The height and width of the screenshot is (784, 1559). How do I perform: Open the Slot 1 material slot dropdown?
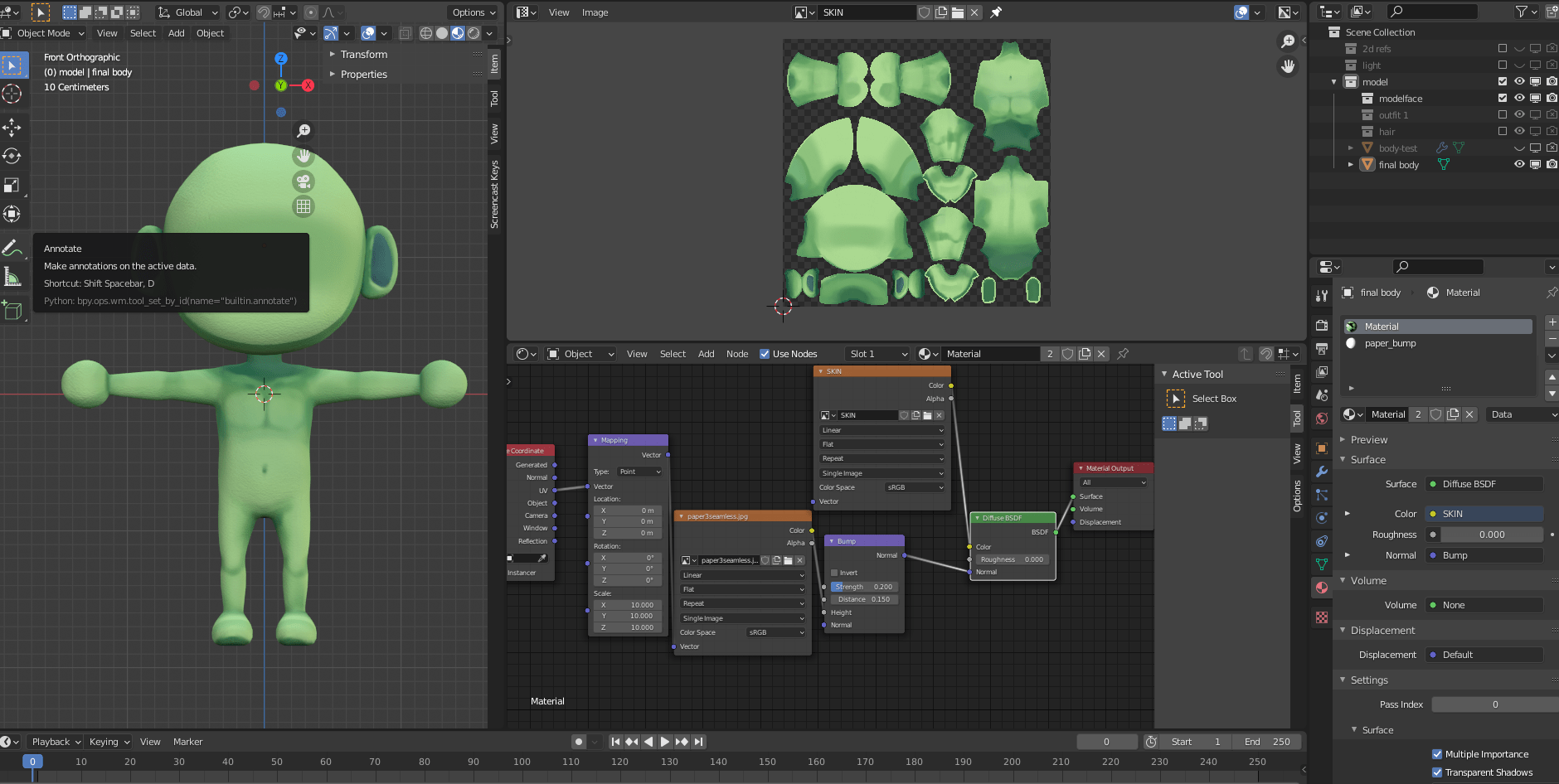tap(877, 354)
